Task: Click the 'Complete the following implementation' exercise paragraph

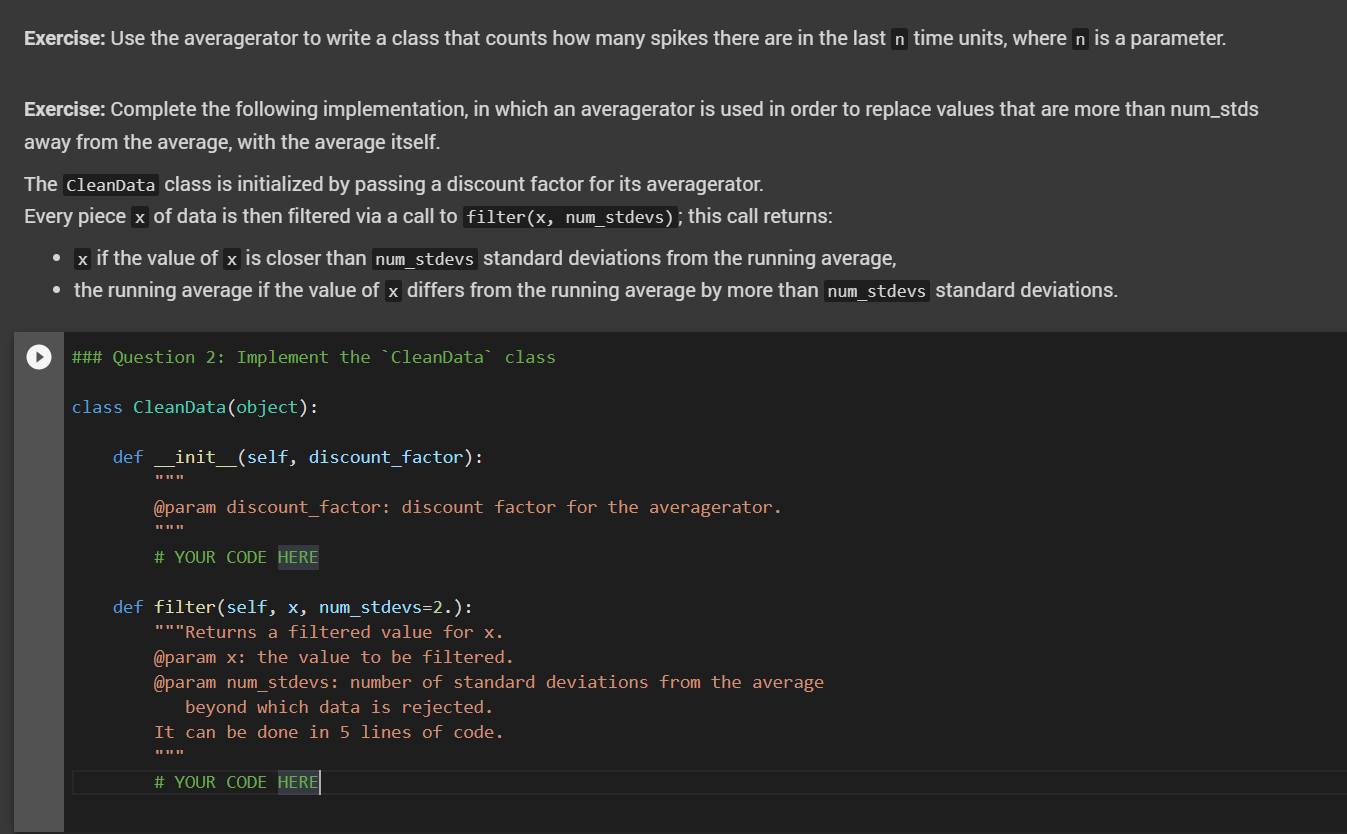Action: click(x=641, y=125)
